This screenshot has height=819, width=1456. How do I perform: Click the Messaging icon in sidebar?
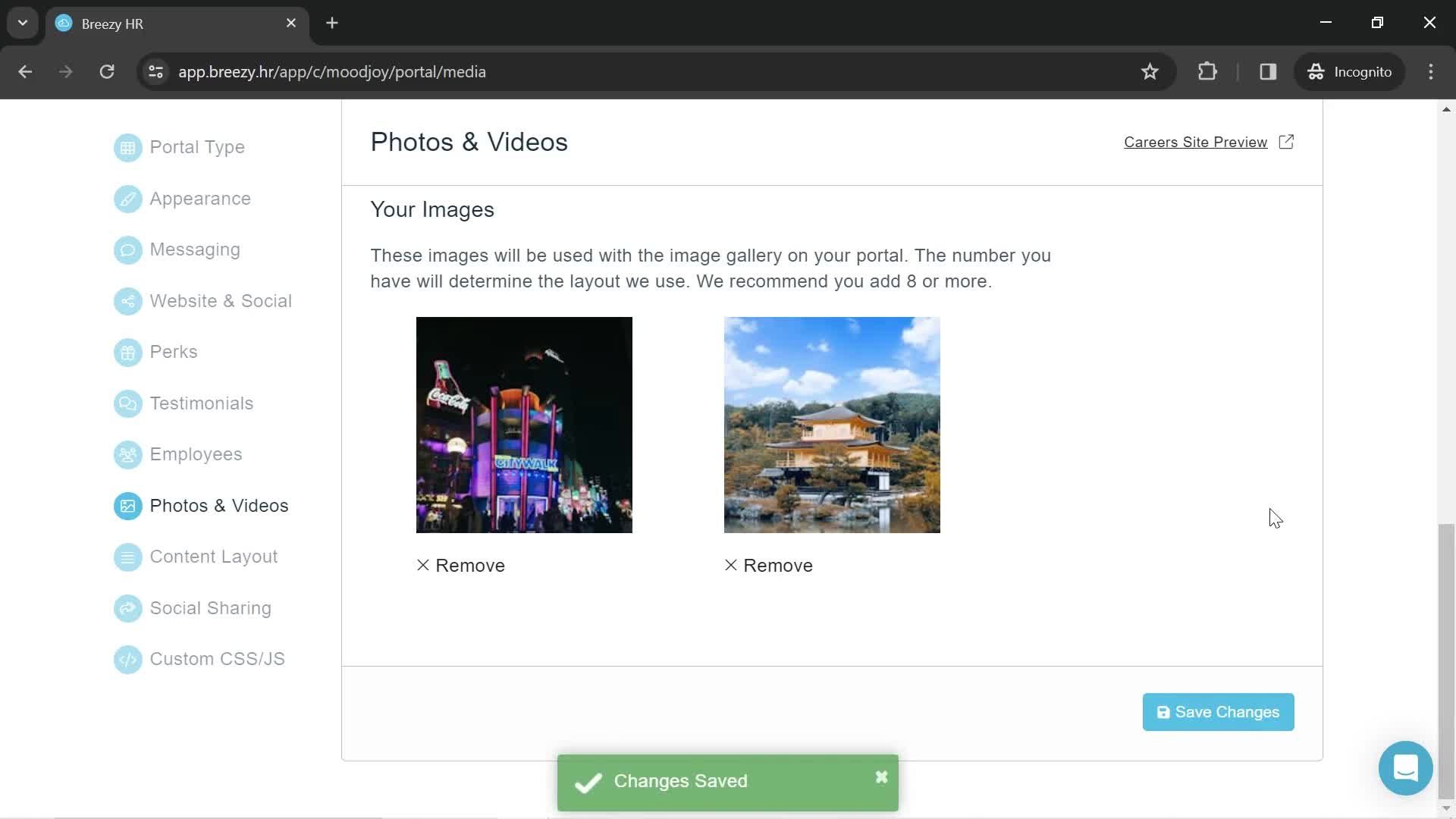click(x=127, y=250)
